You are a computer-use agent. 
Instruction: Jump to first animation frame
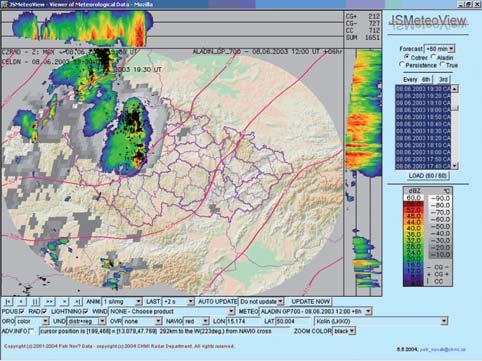point(9,302)
